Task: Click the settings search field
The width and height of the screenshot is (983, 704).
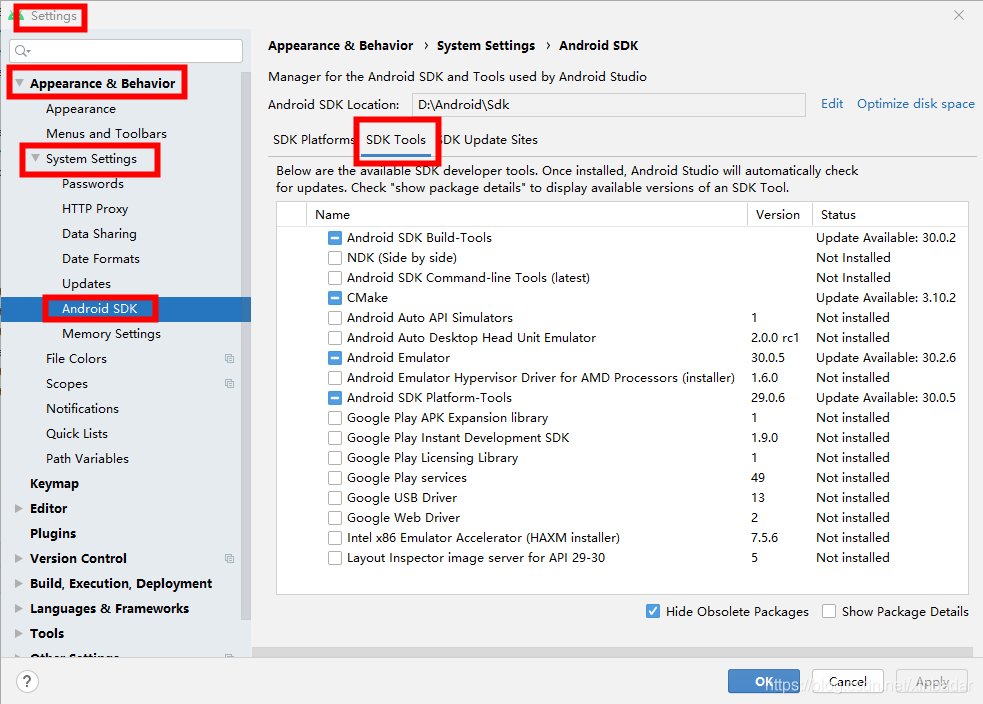Action: [126, 51]
